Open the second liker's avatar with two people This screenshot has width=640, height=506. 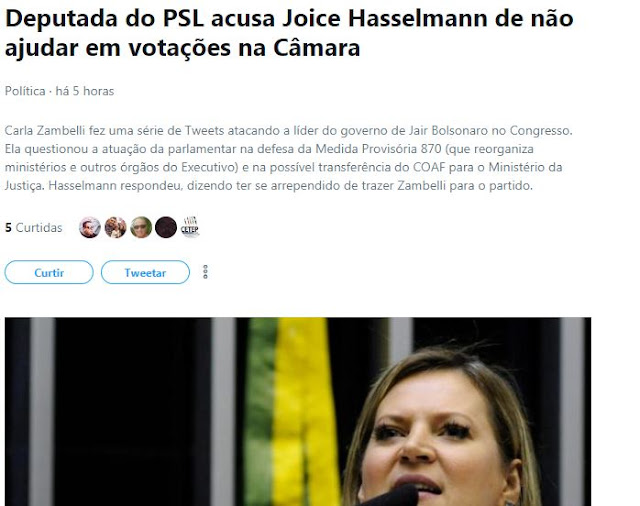(116, 227)
